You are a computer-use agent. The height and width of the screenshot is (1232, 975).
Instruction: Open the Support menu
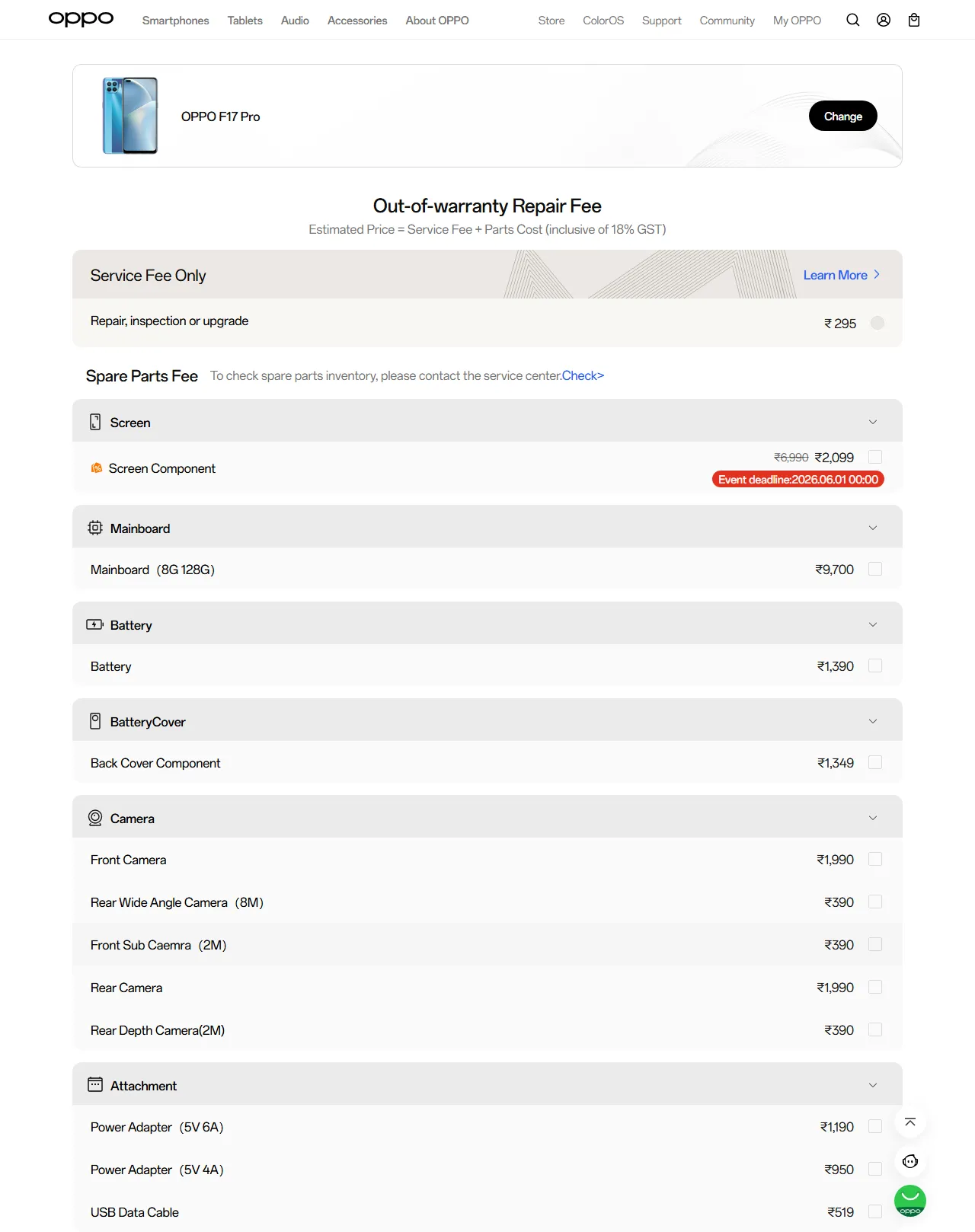(661, 21)
